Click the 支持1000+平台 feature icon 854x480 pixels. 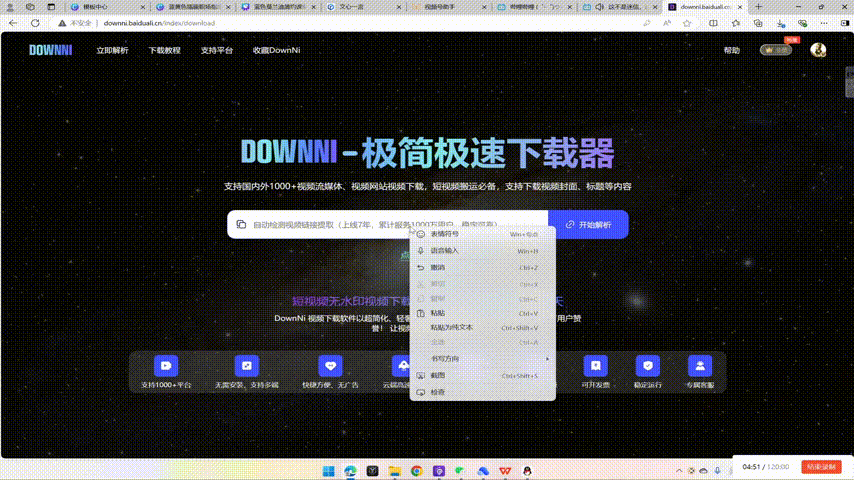pos(166,365)
